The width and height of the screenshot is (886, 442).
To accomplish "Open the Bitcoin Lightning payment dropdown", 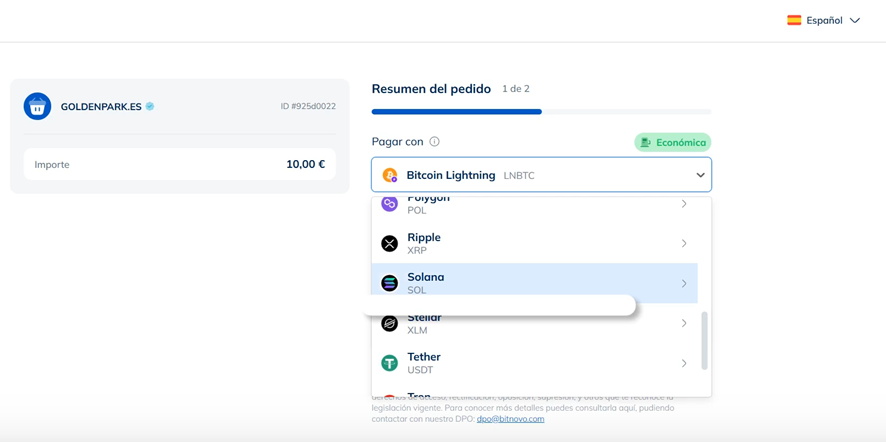I will click(x=541, y=175).
